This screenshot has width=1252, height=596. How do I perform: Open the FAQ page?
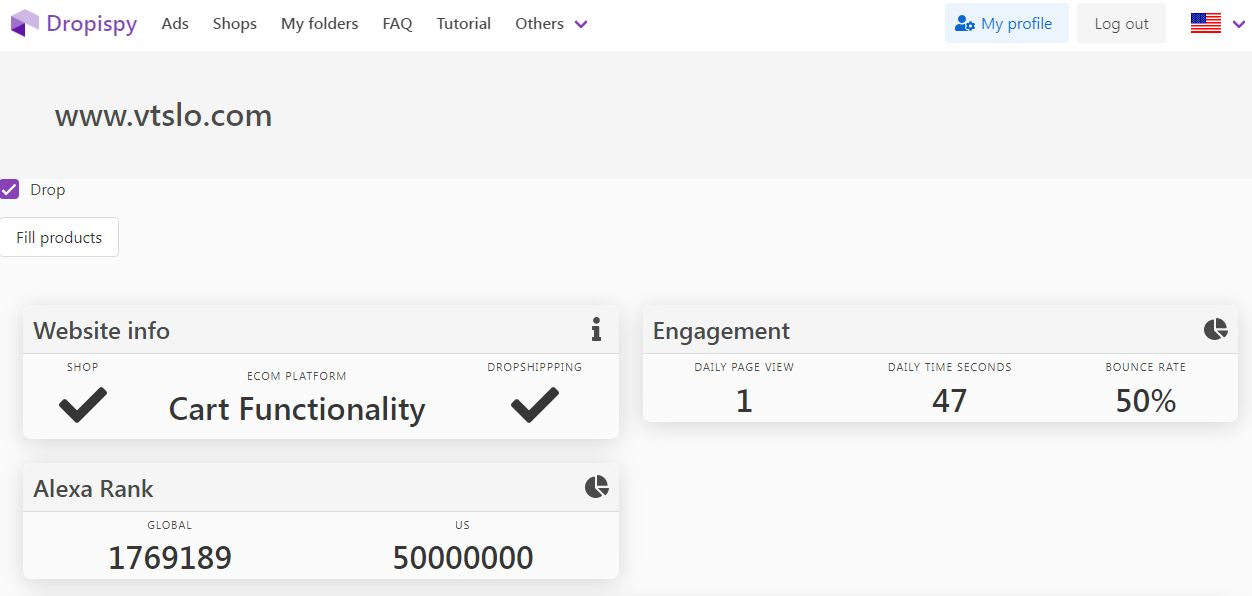click(x=397, y=23)
